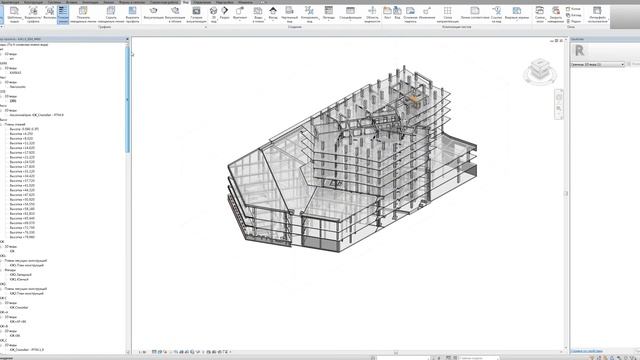Open 3D View (3D вид) dropdown

pyautogui.click(x=213, y=14)
